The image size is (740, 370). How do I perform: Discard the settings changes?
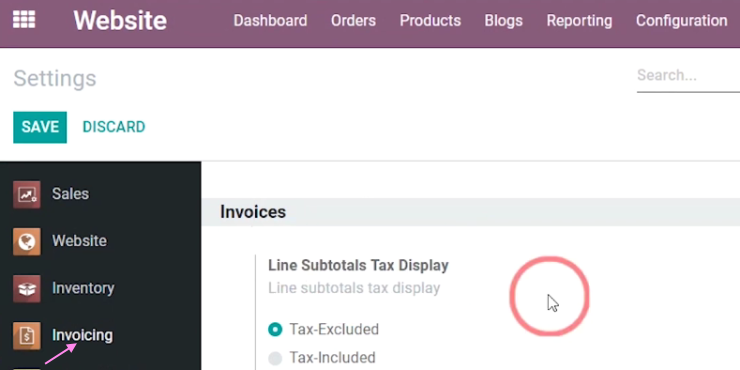[114, 127]
